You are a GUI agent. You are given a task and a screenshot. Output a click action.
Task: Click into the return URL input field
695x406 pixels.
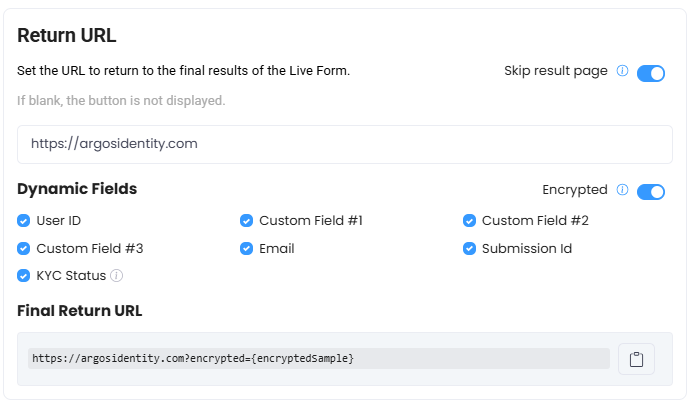pos(344,144)
